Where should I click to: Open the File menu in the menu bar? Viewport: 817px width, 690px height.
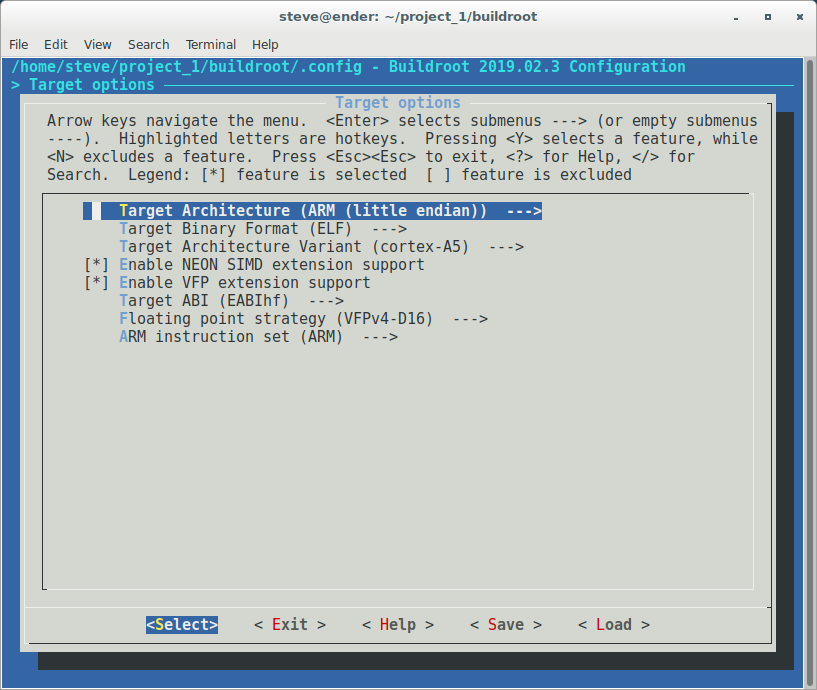click(x=19, y=45)
